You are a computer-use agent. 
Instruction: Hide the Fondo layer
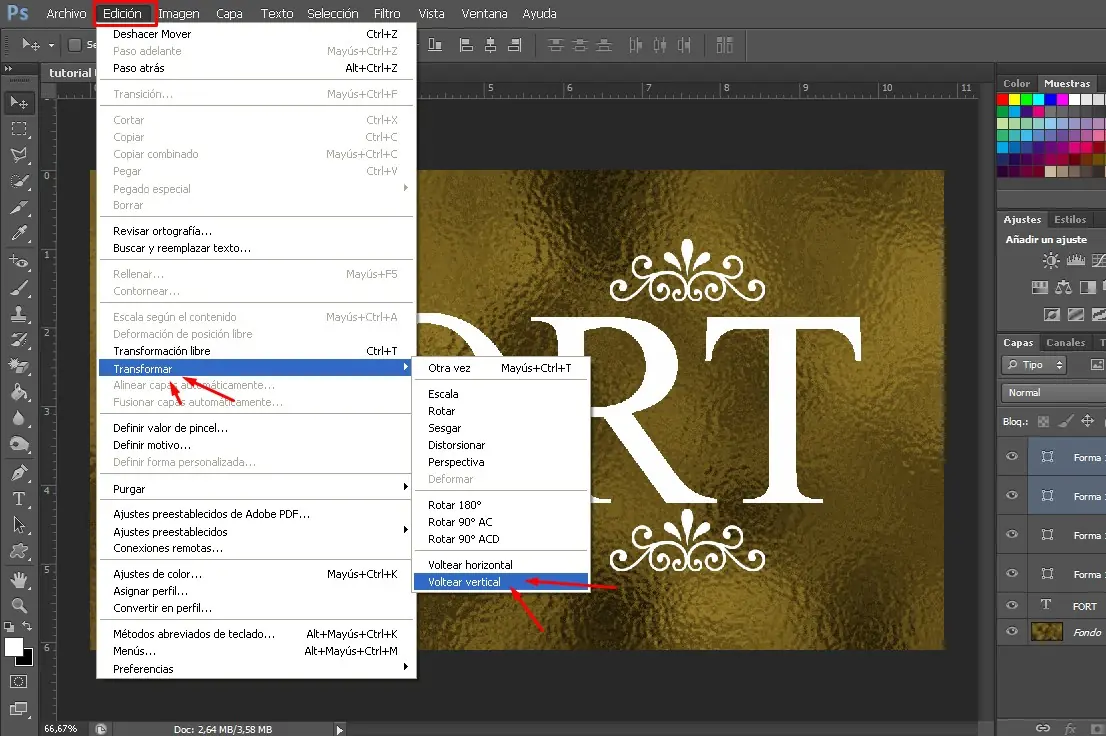[1011, 632]
